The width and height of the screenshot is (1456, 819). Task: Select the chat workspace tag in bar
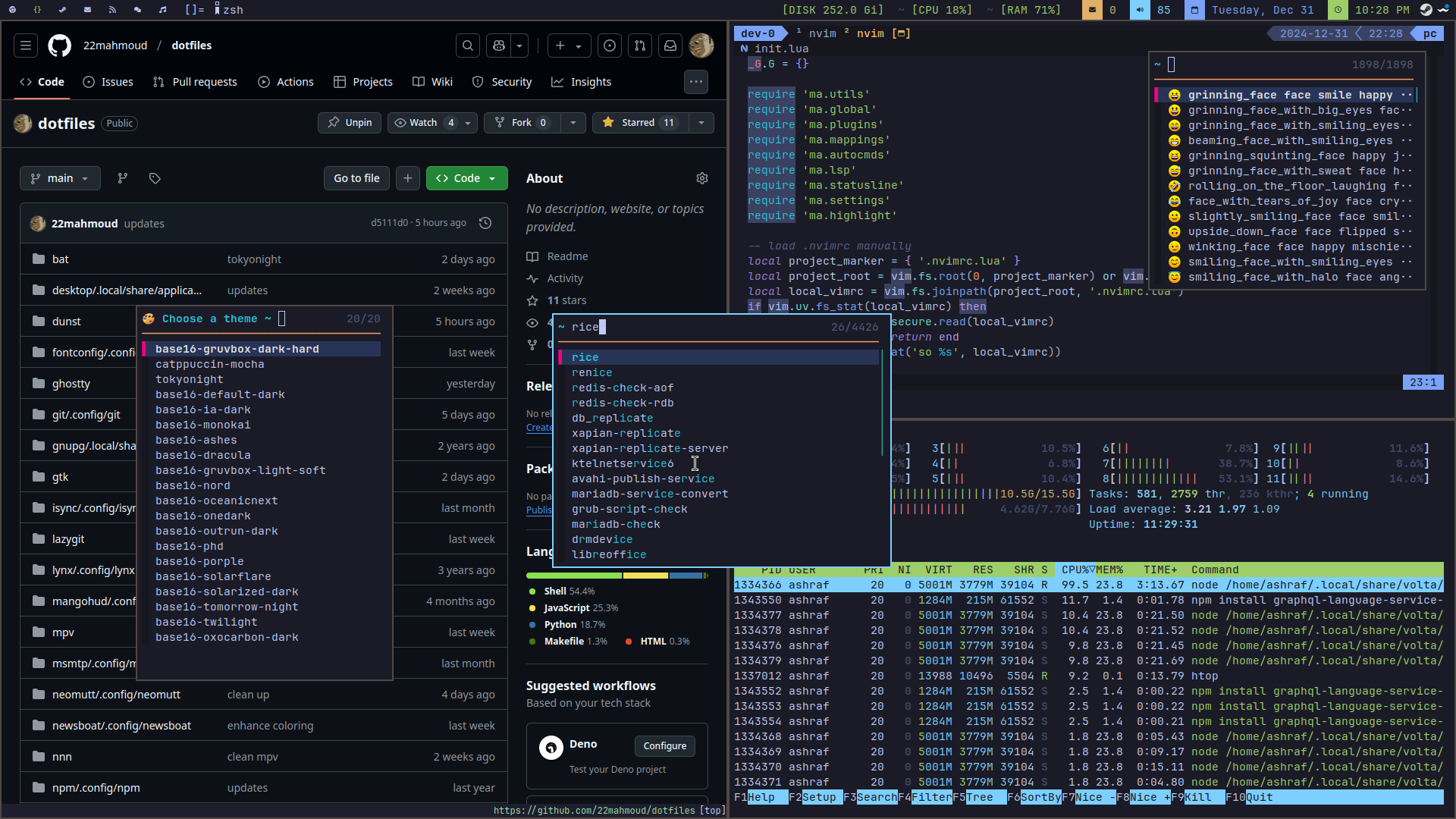tap(137, 10)
